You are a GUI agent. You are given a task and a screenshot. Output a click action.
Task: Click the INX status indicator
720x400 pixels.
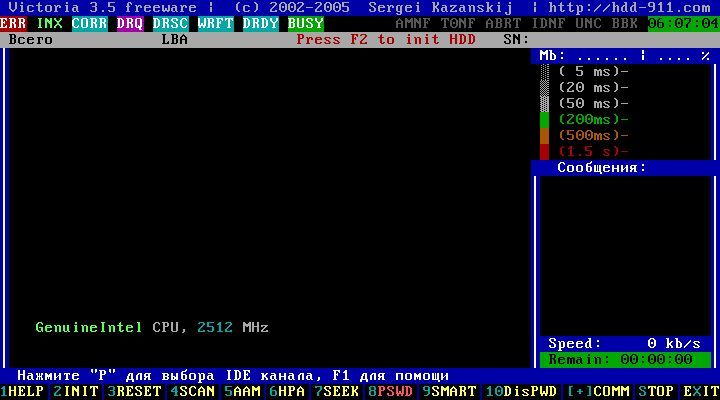click(50, 23)
